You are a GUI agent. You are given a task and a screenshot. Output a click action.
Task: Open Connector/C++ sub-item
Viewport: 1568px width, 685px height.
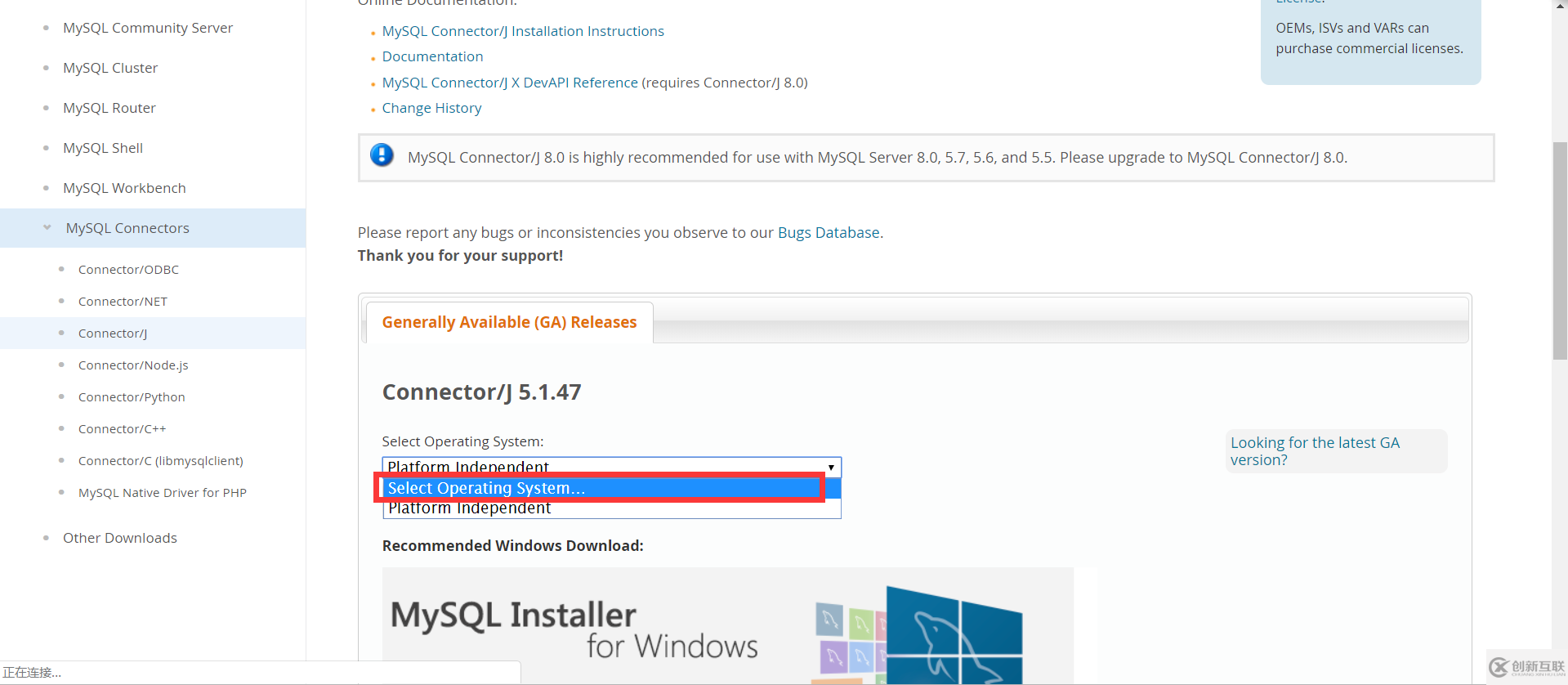(x=122, y=429)
